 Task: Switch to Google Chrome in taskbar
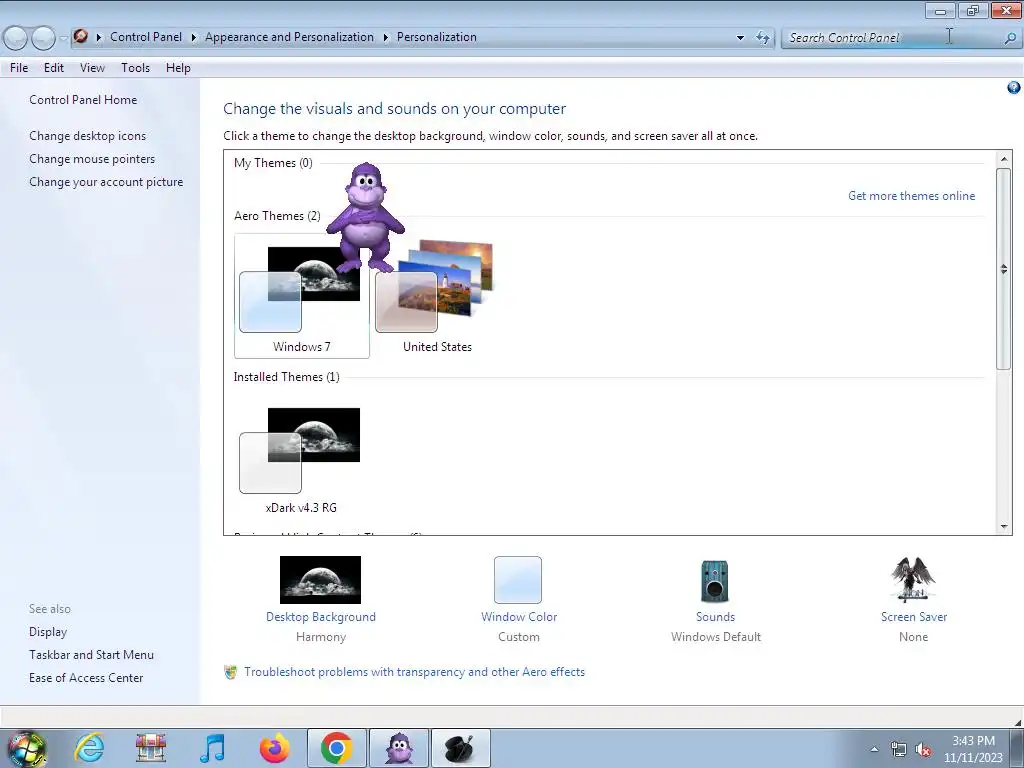tap(337, 748)
